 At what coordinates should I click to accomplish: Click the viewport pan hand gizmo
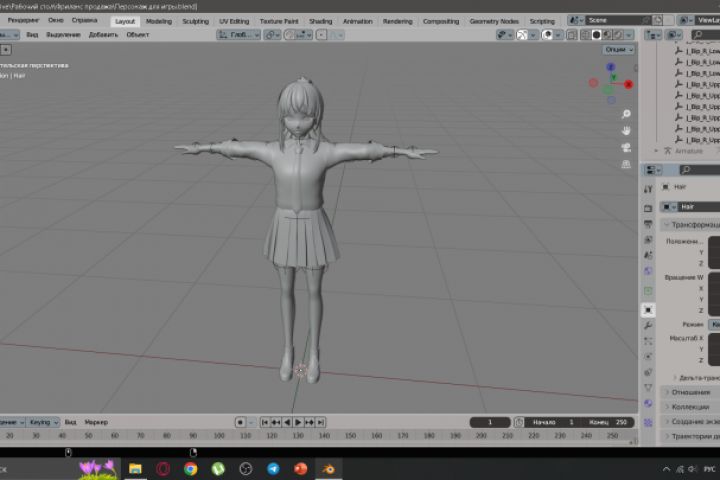tap(626, 131)
